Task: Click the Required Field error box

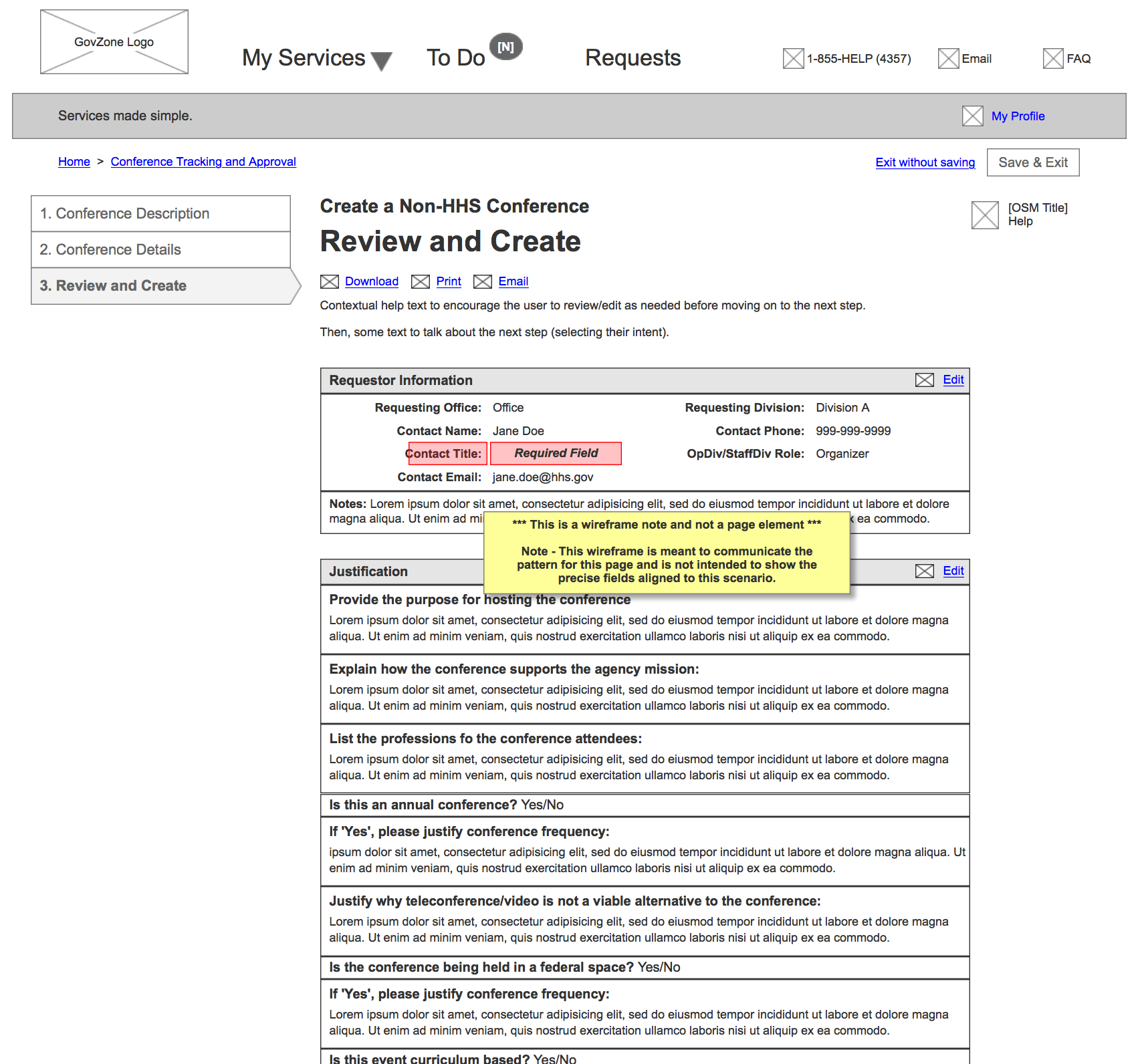Action: 556,453
